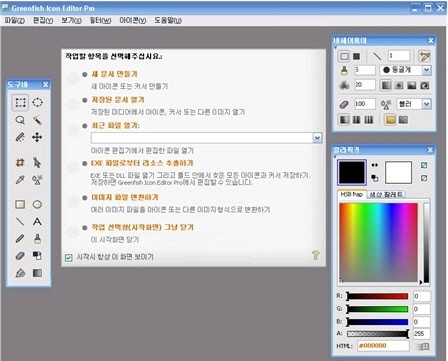Select the selection pencil tool in toolbox

[x=20, y=137]
